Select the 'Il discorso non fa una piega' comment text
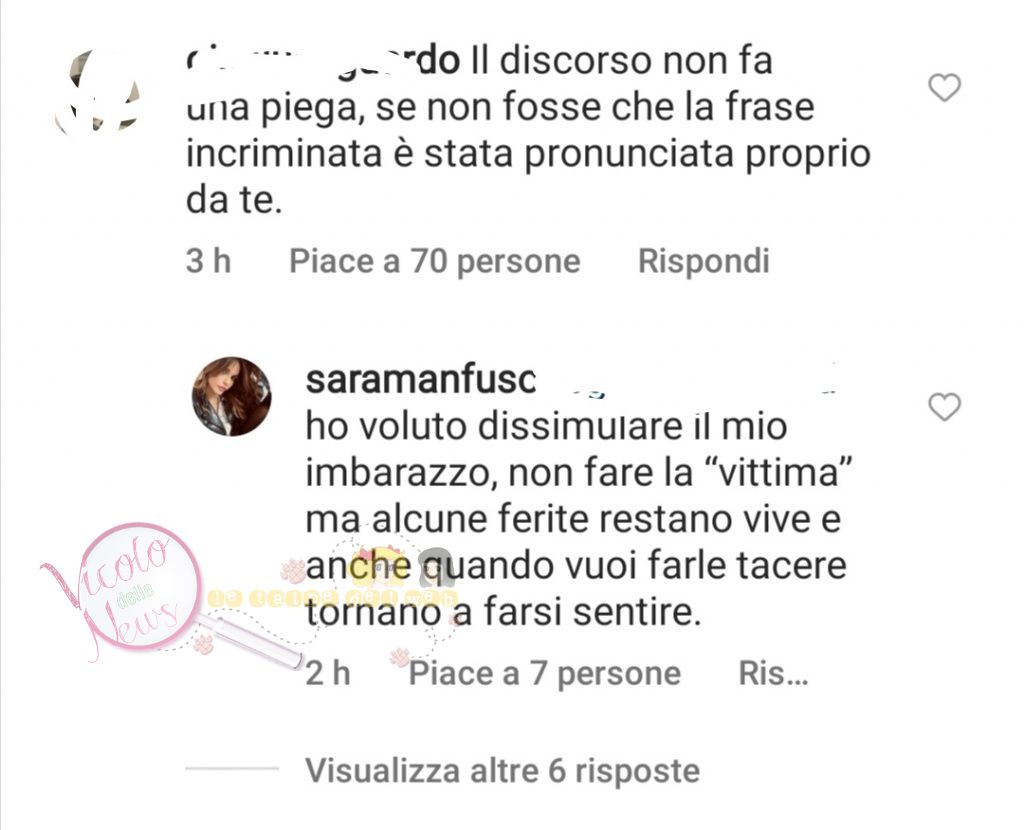Viewport: 1024px width, 830px height. 528,131
